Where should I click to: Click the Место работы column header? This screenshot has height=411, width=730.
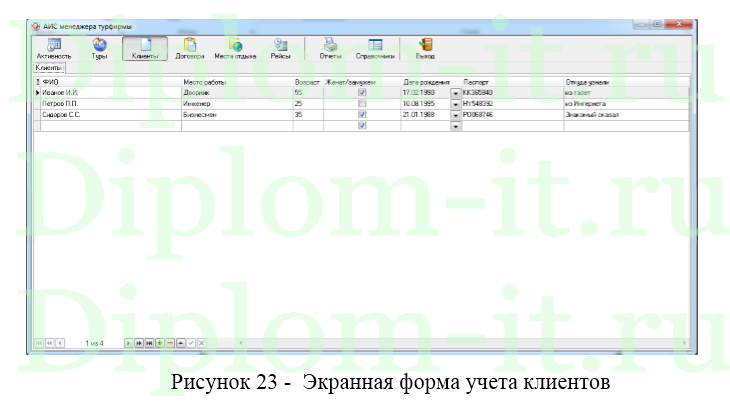237,82
